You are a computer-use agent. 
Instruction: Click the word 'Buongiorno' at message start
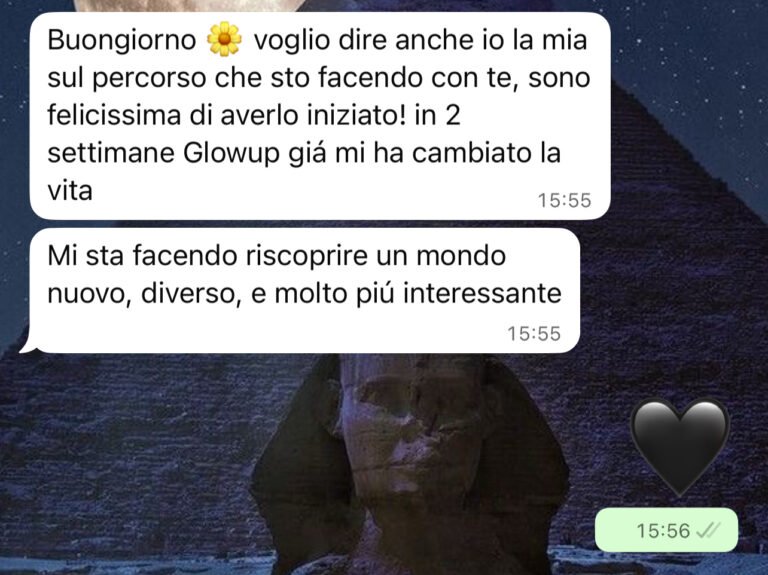[x=122, y=40]
